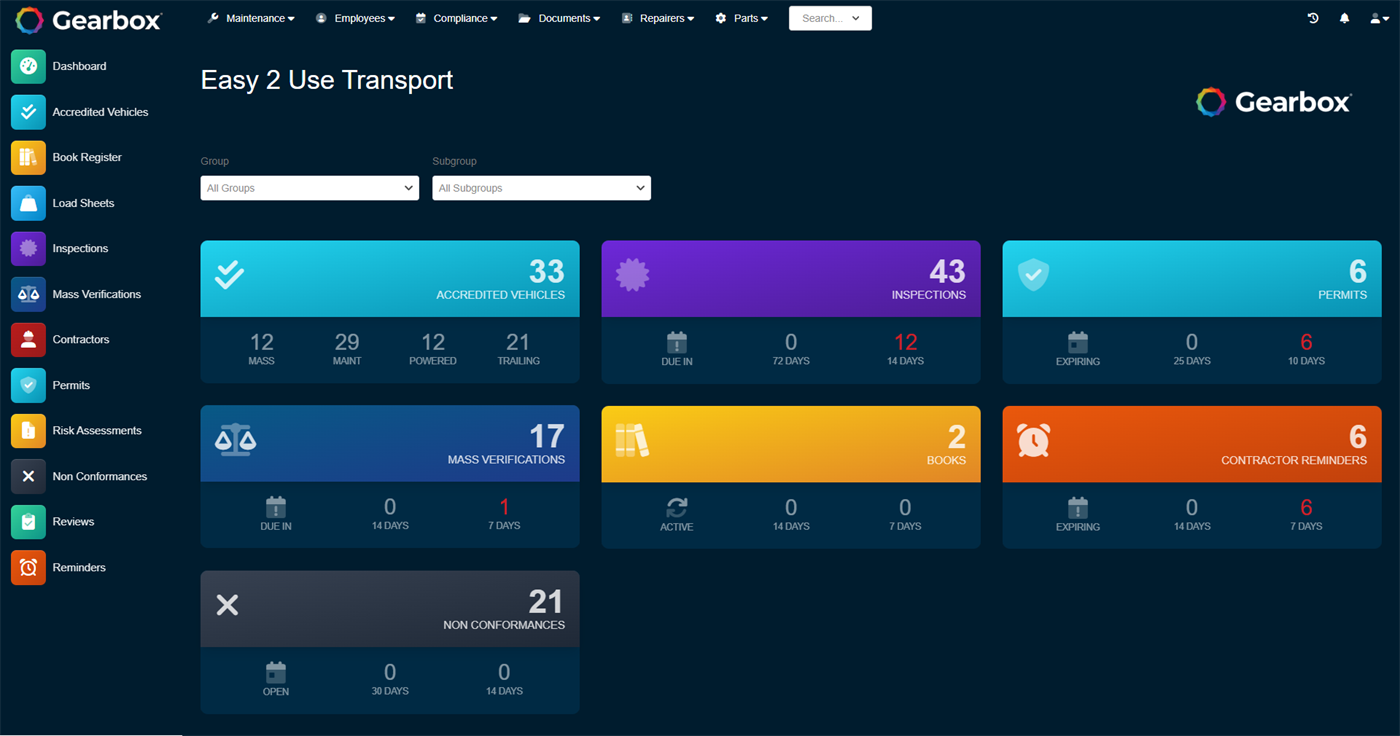This screenshot has width=1400, height=736.
Task: Open the 6 Permits card header
Action: pyautogui.click(x=1192, y=279)
